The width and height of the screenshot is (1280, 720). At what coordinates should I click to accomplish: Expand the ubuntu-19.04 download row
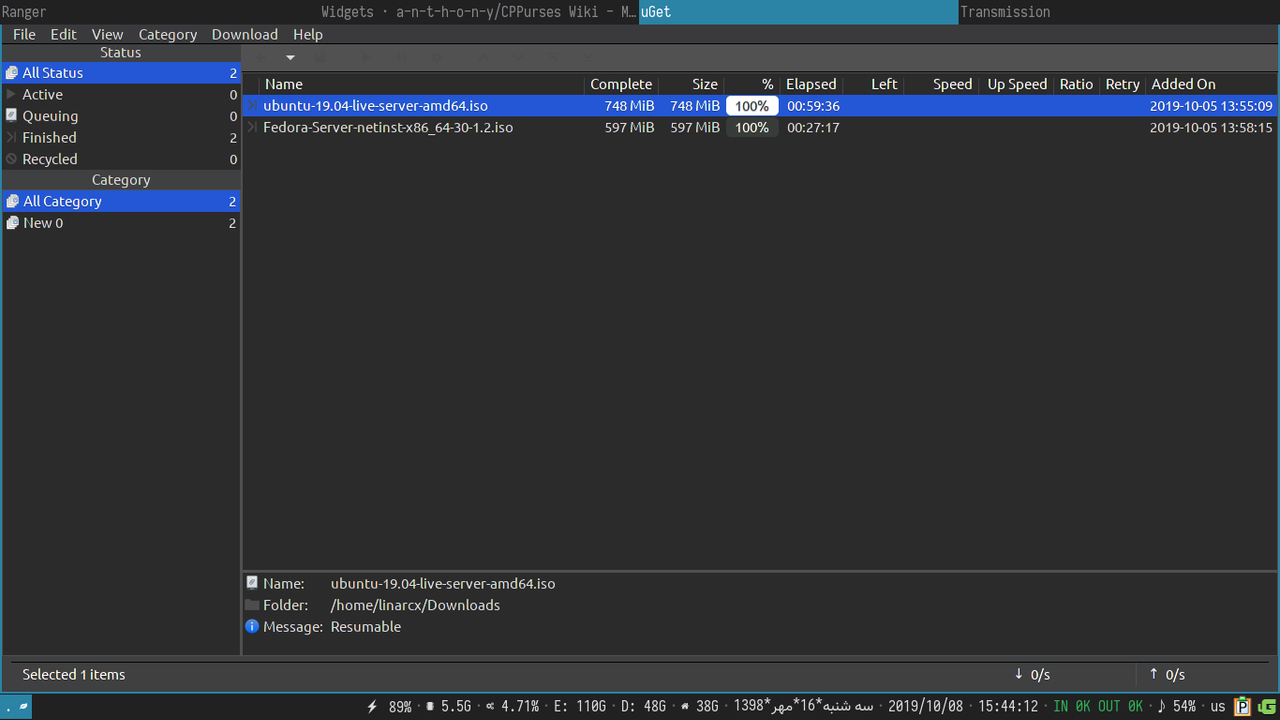pyautogui.click(x=251, y=105)
